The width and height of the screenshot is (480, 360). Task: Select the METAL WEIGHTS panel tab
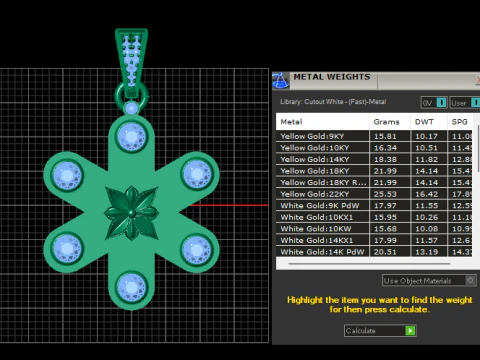(x=332, y=77)
